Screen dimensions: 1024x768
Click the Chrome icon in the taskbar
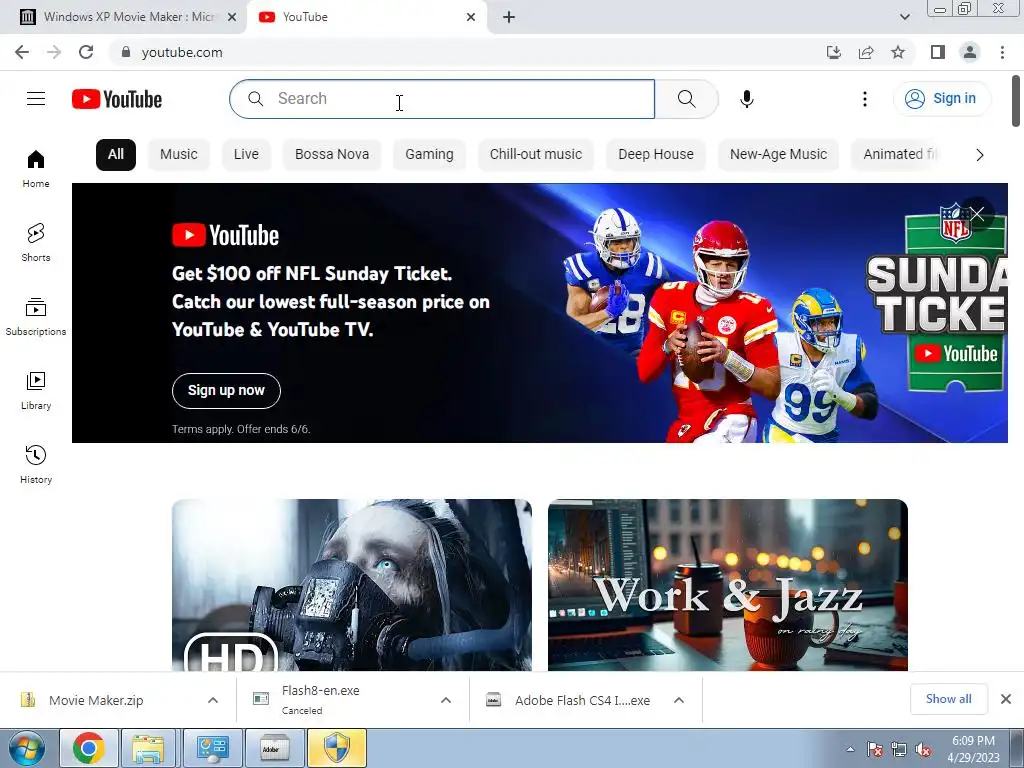tap(89, 748)
